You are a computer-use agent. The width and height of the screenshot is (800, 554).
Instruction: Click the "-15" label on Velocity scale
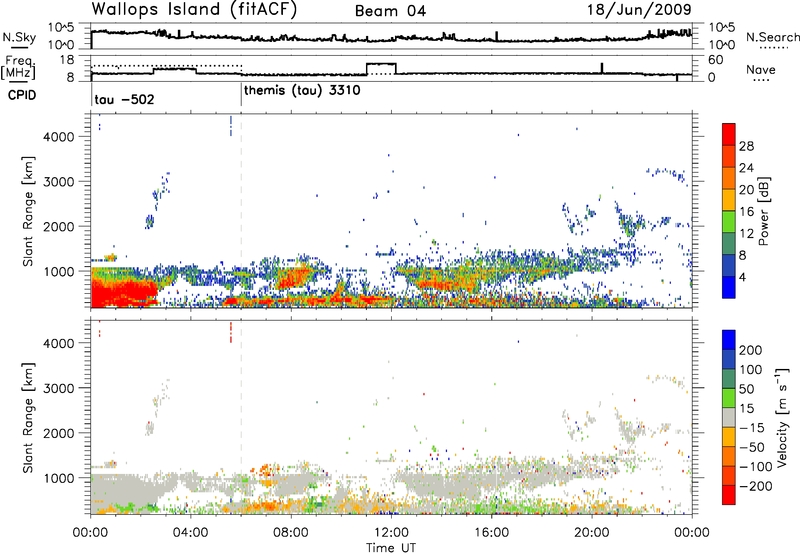752,428
